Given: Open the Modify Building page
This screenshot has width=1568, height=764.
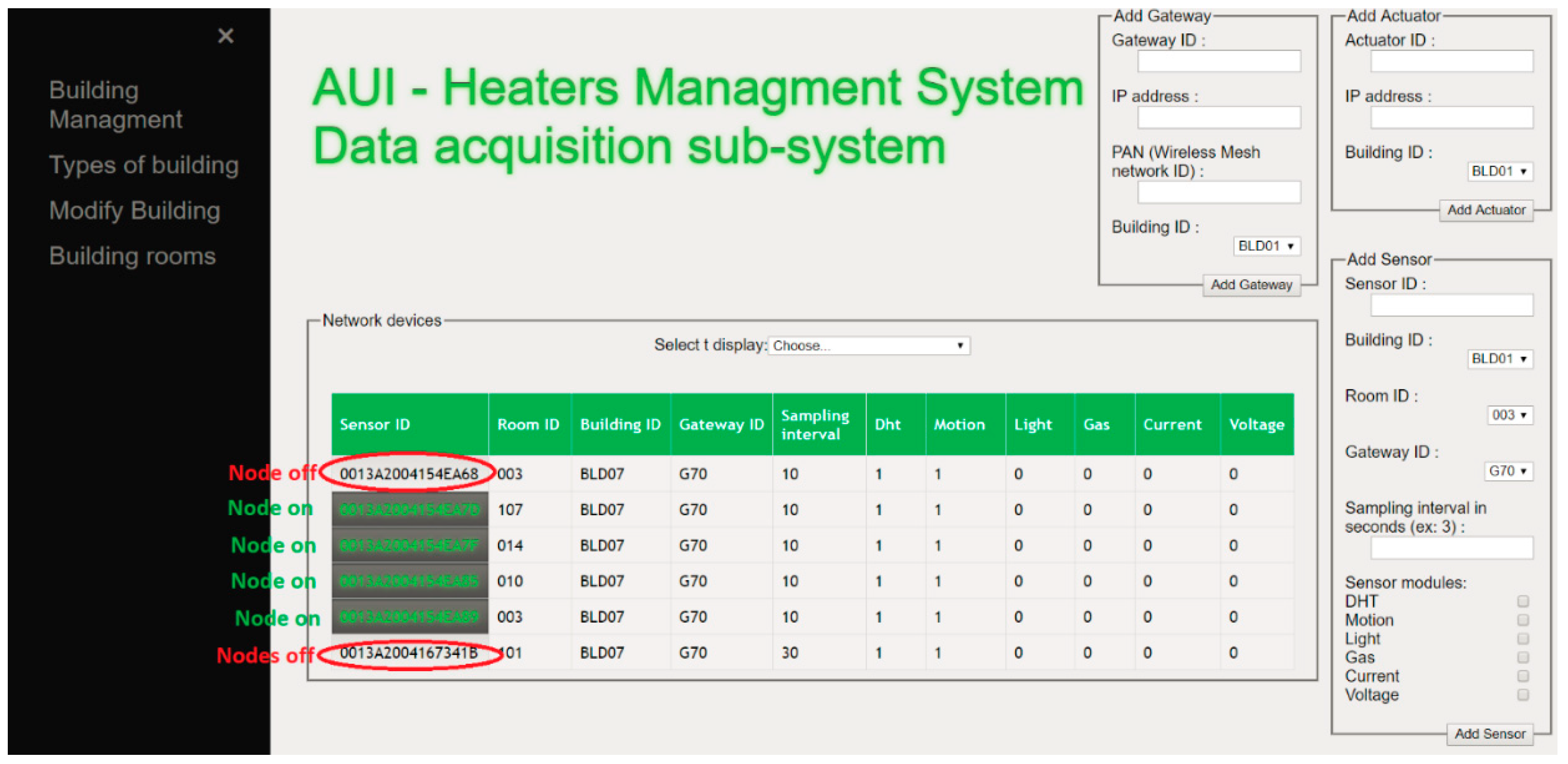Looking at the screenshot, I should tap(134, 210).
